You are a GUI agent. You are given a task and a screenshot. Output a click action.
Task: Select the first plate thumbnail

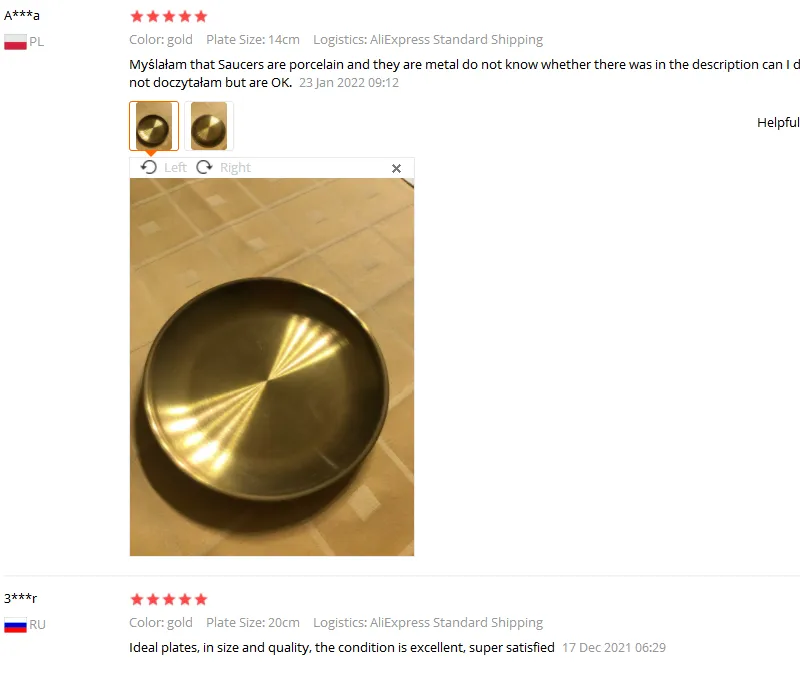[x=154, y=126]
